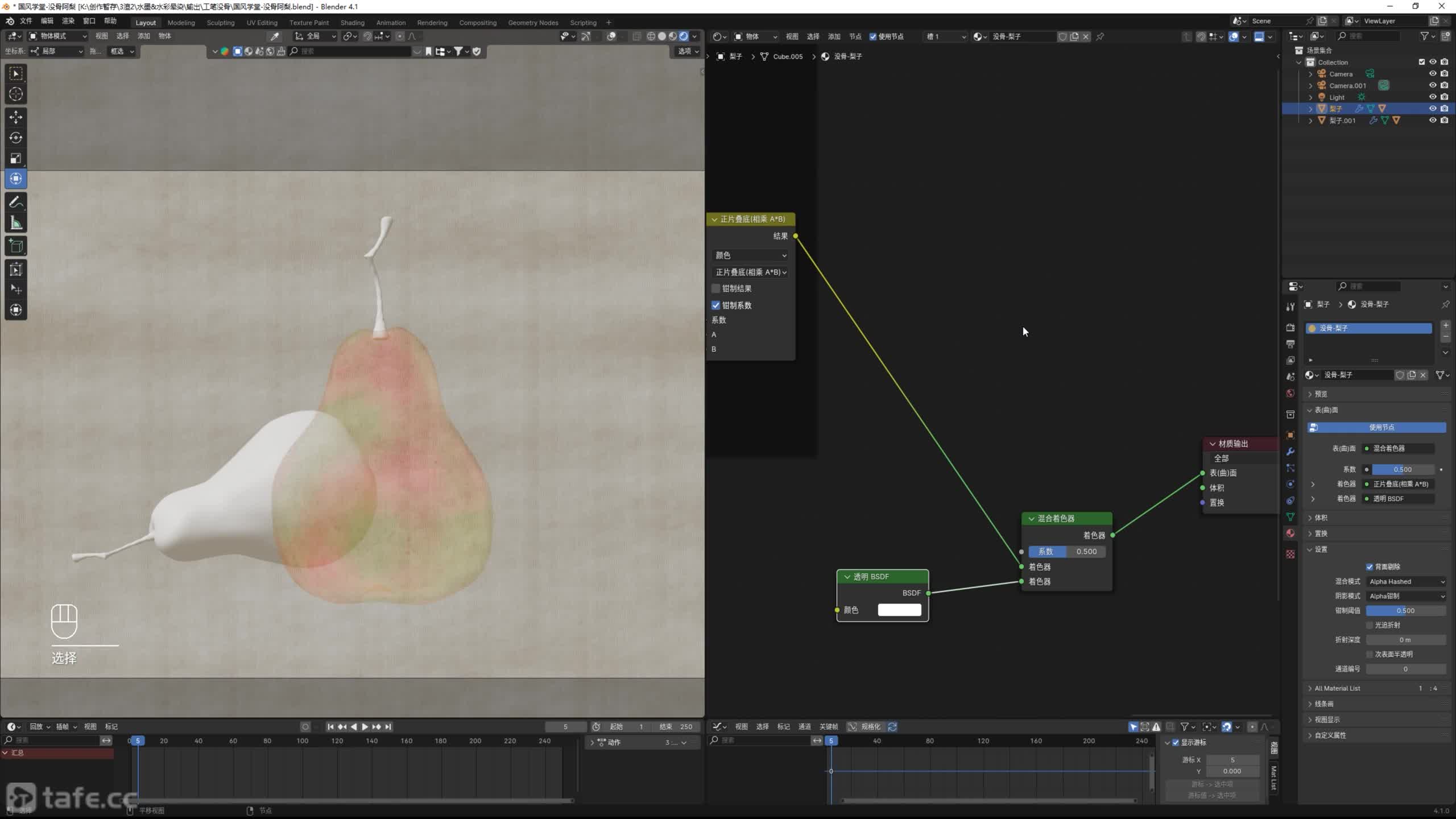Open the 混合模式 Alpha Hashed dropdown

pyautogui.click(x=1406, y=581)
